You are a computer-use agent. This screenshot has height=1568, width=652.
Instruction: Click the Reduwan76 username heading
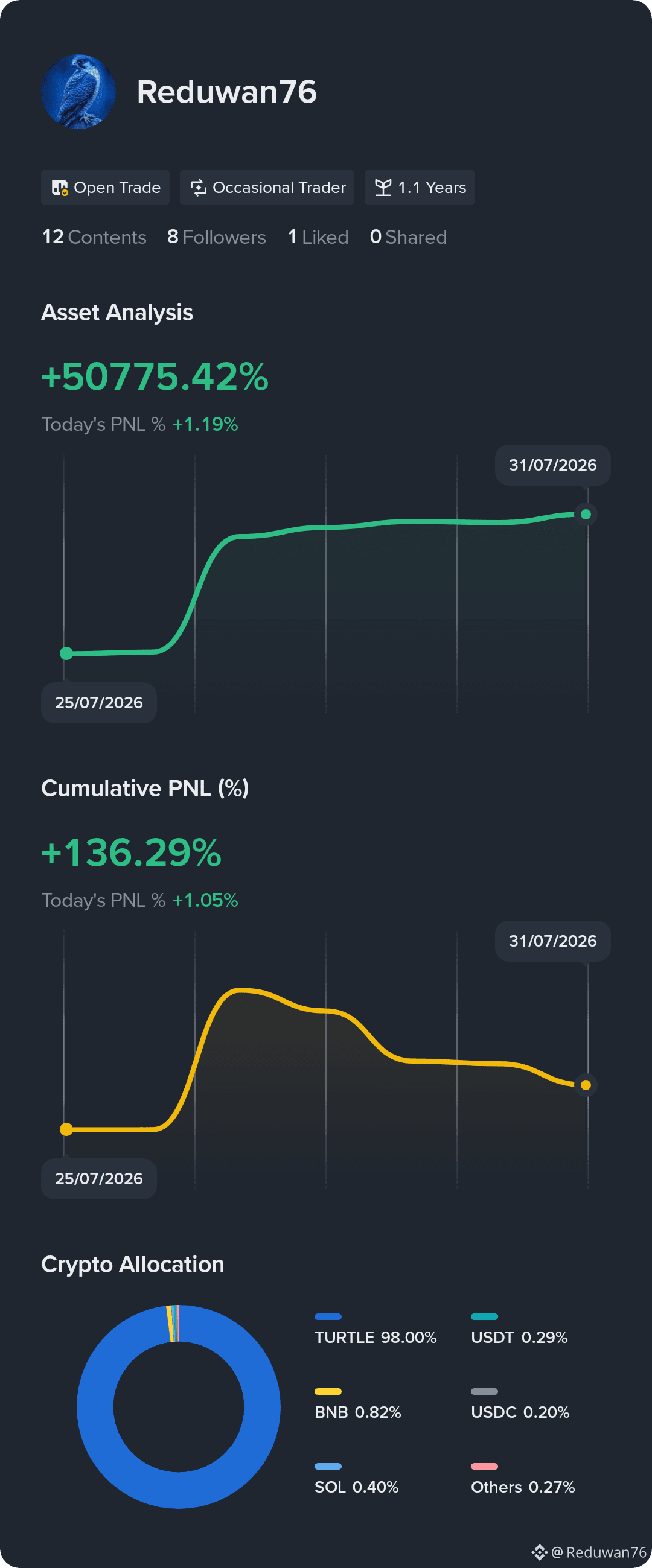pyautogui.click(x=226, y=92)
